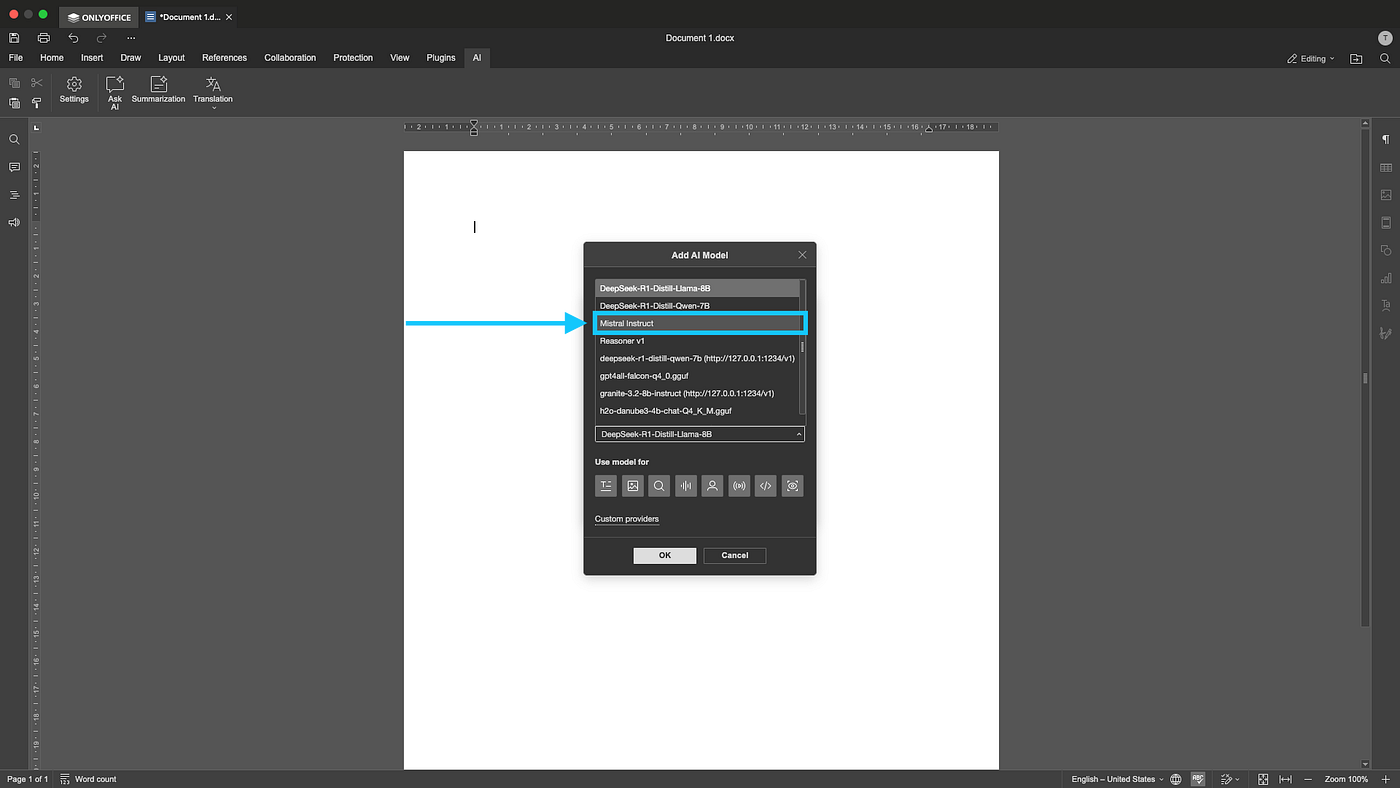Open the Feedback megaphone icon
1400x788 pixels.
(14, 222)
